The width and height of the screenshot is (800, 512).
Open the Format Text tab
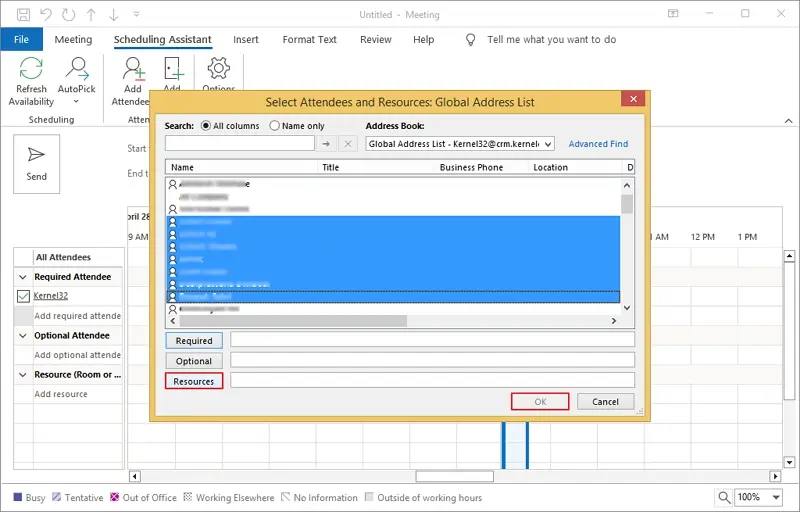pos(309,39)
